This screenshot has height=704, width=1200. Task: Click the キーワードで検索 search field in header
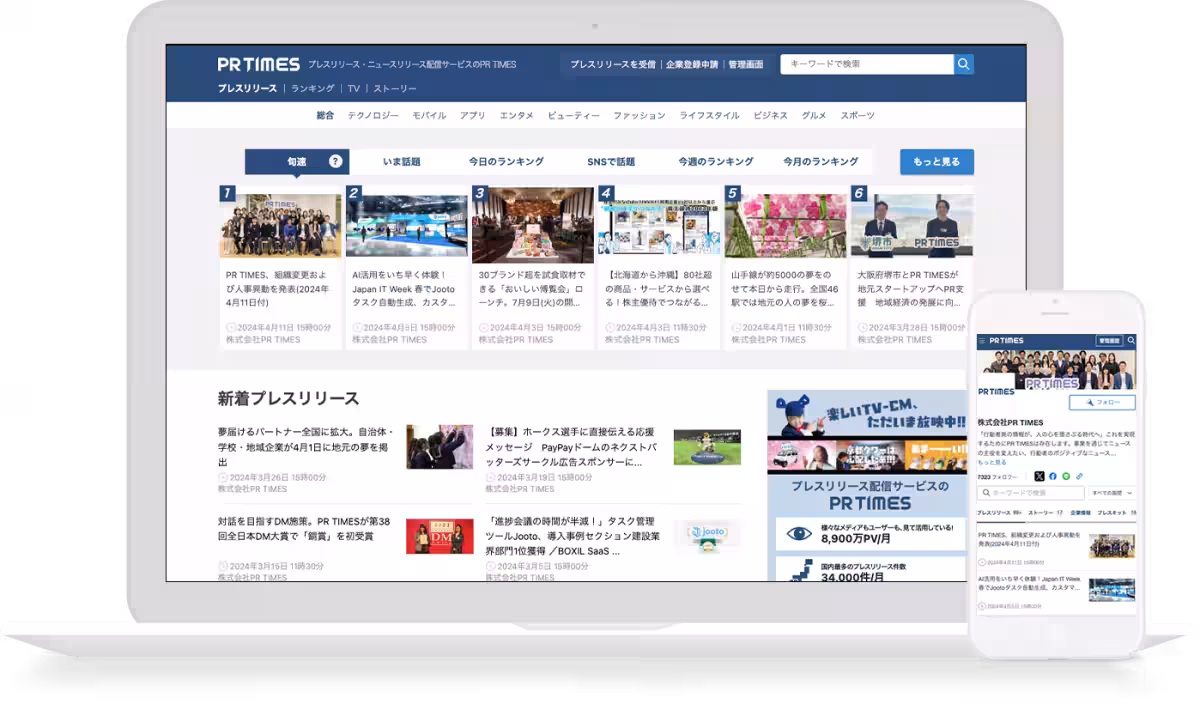pos(866,64)
